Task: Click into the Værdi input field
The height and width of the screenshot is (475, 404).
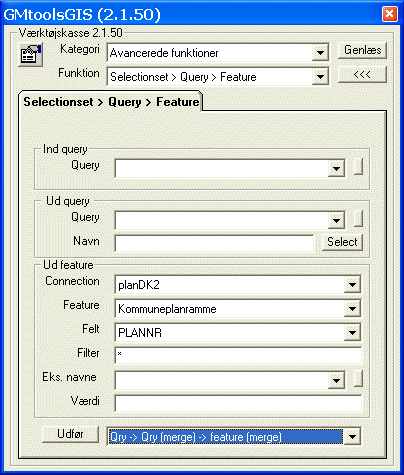Action: click(238, 403)
